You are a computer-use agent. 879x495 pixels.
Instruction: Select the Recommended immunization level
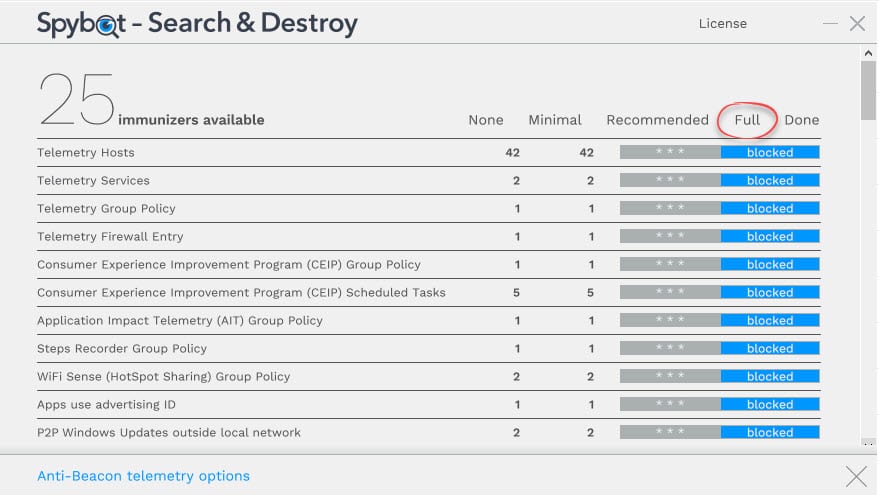[x=657, y=120]
